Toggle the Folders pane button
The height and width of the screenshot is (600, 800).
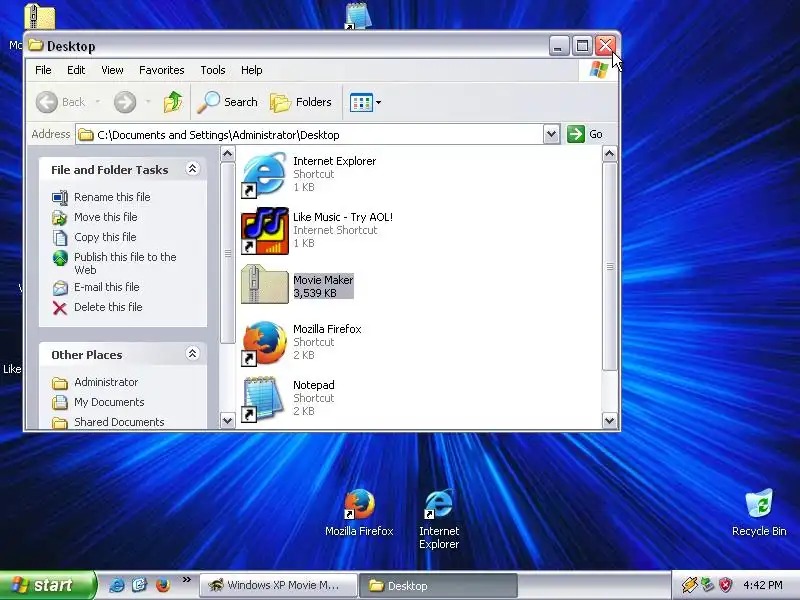301,102
